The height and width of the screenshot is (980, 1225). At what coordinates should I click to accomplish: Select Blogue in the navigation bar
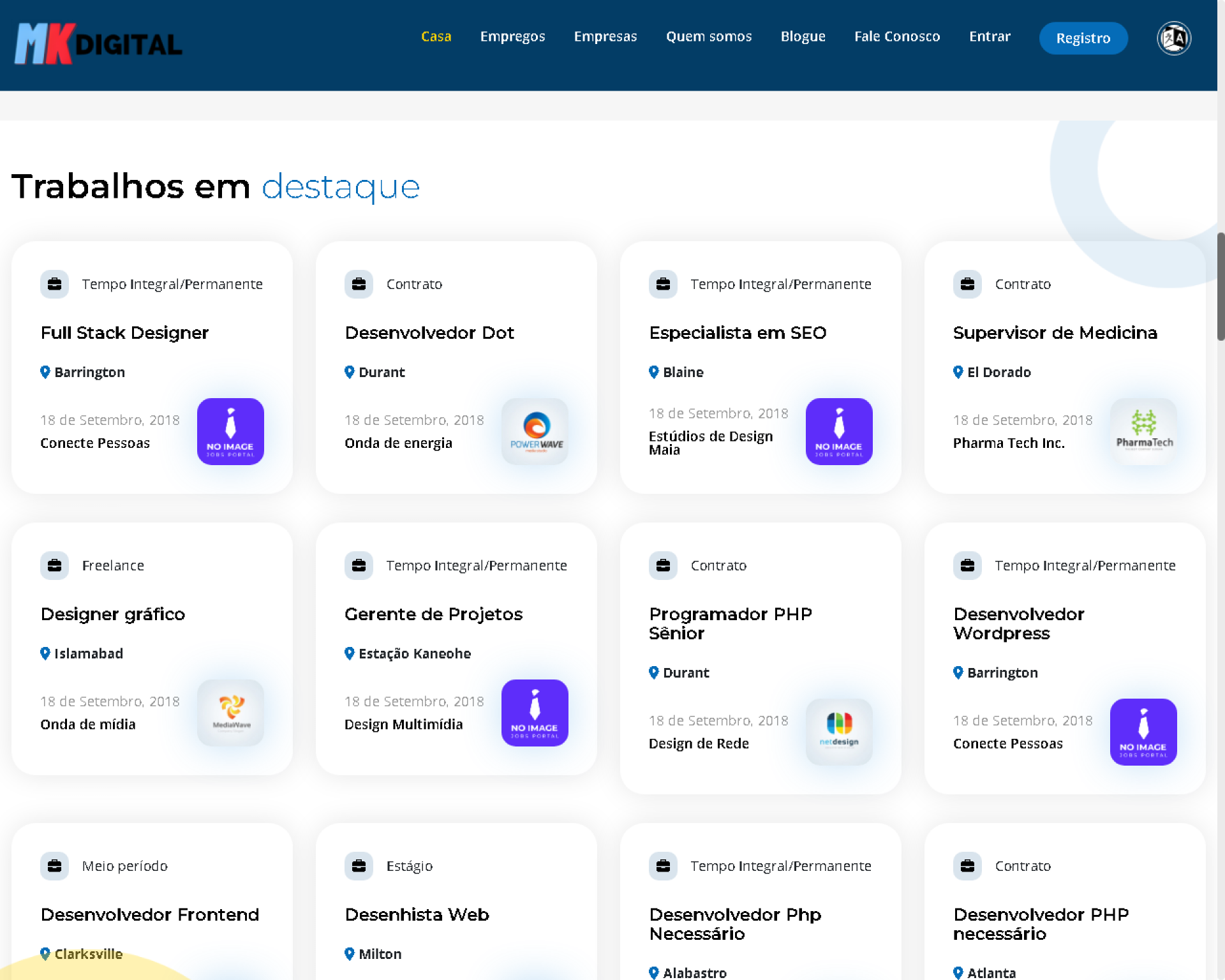pyautogui.click(x=803, y=36)
